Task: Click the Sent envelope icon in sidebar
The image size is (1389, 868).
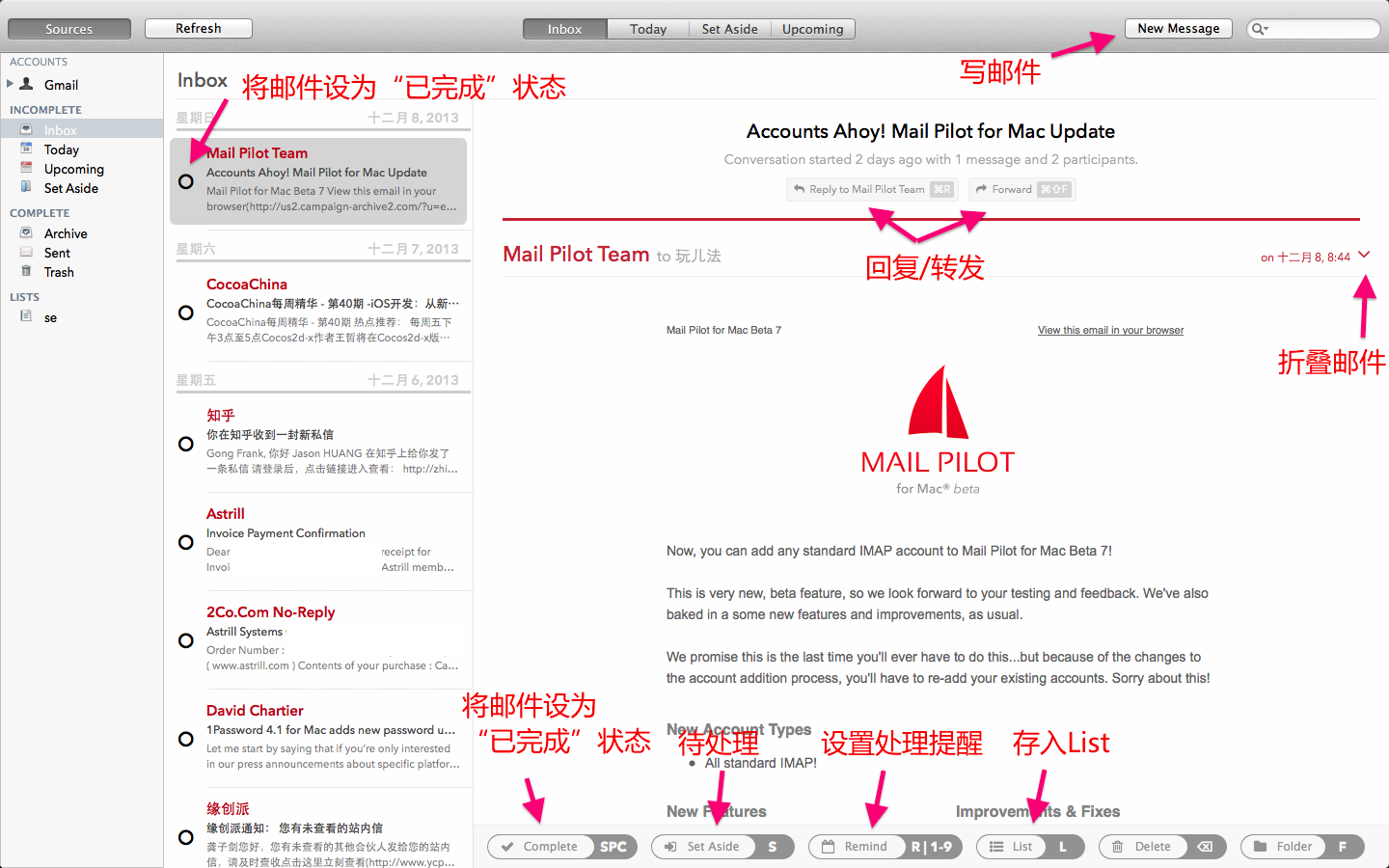Action: pyautogui.click(x=26, y=252)
